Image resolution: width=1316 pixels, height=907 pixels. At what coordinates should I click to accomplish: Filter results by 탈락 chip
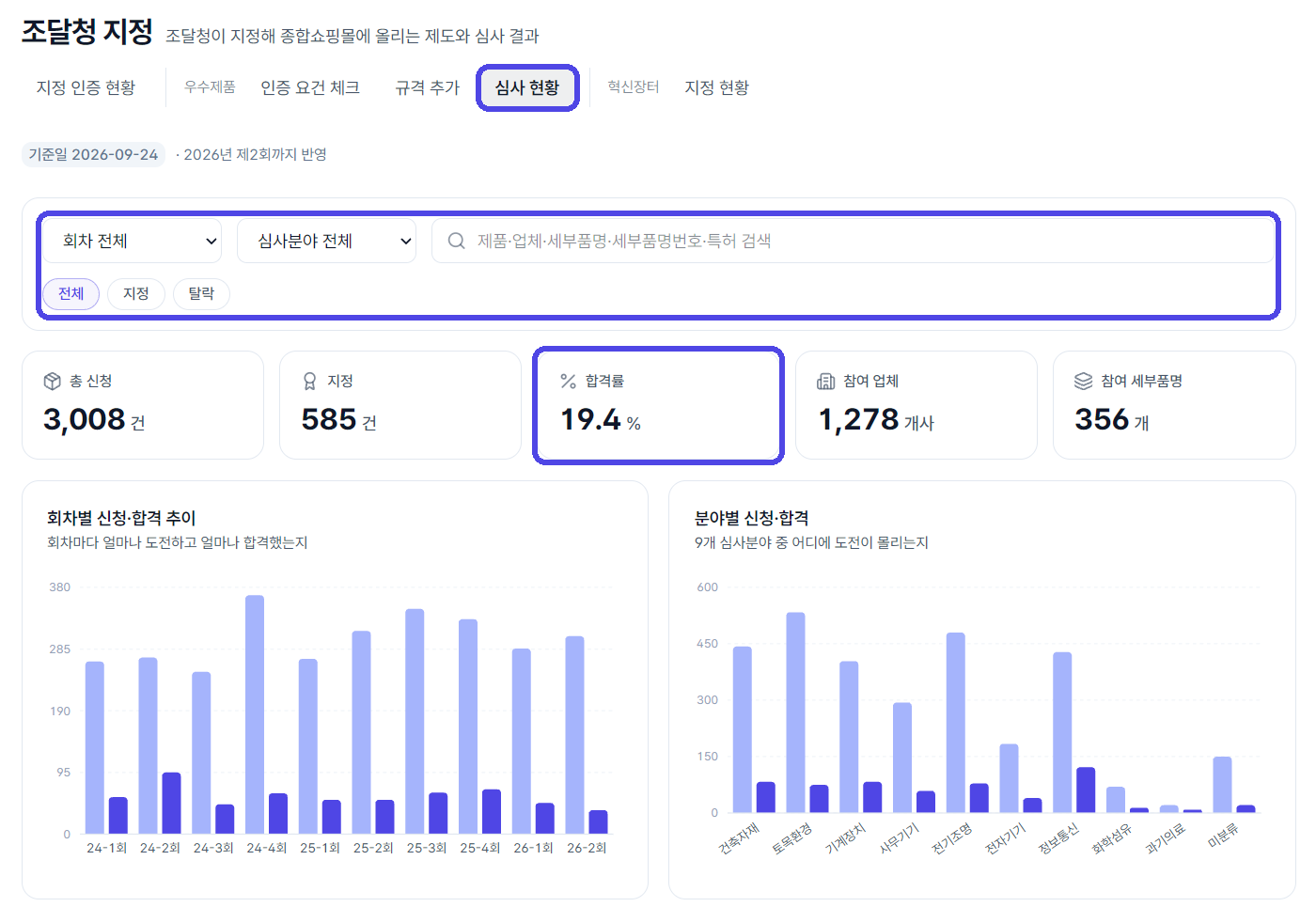[x=201, y=293]
